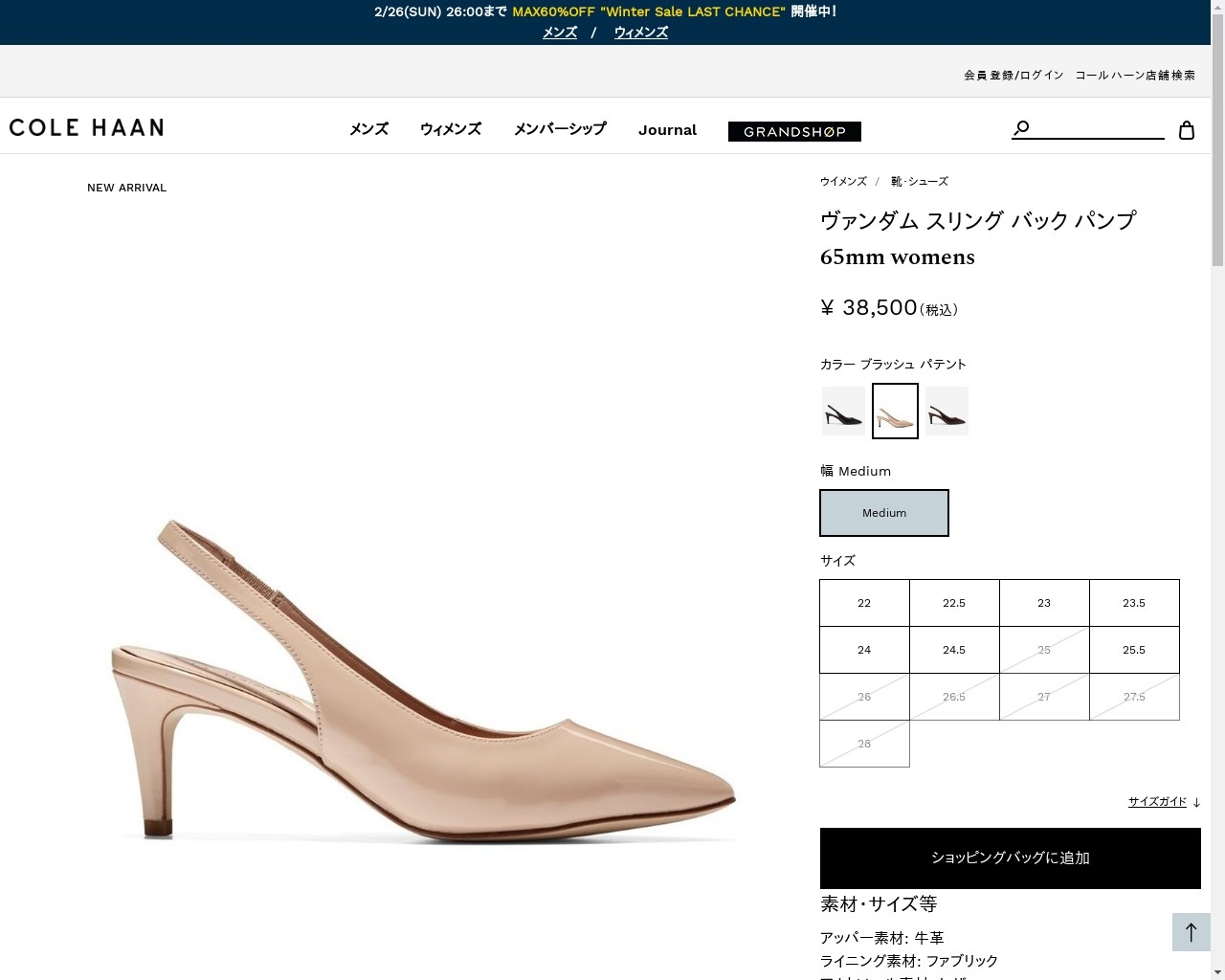
Task: Click the main shoe product image
Action: (x=425, y=682)
